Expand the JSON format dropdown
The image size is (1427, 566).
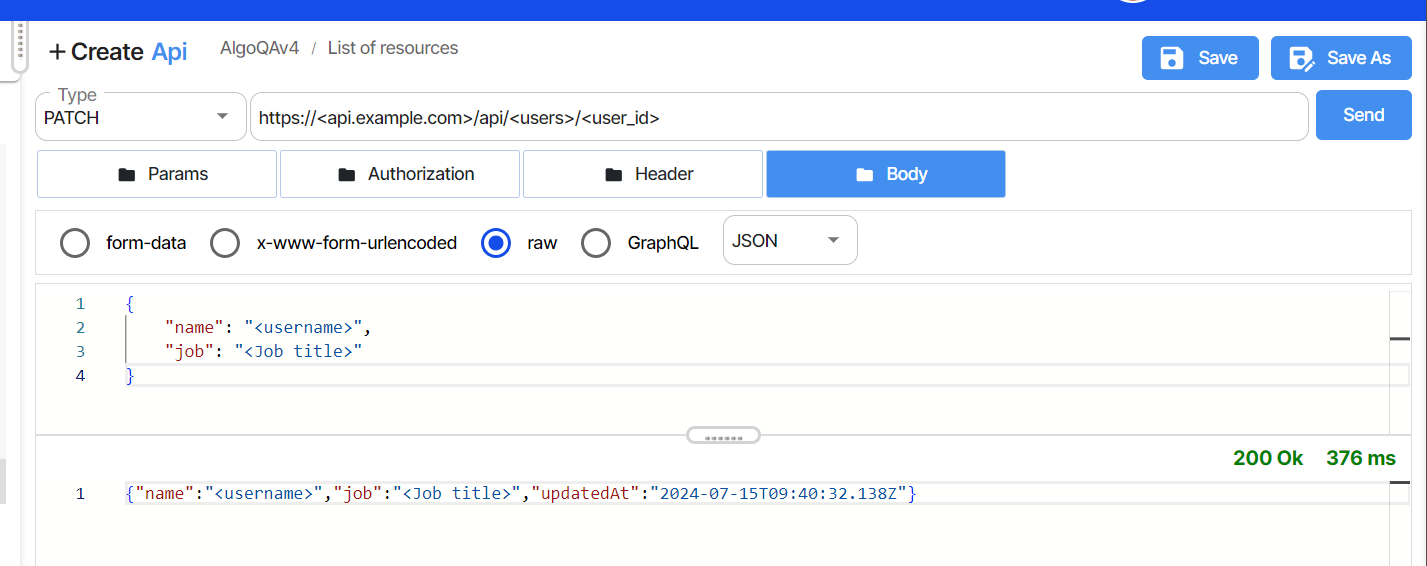tap(790, 241)
